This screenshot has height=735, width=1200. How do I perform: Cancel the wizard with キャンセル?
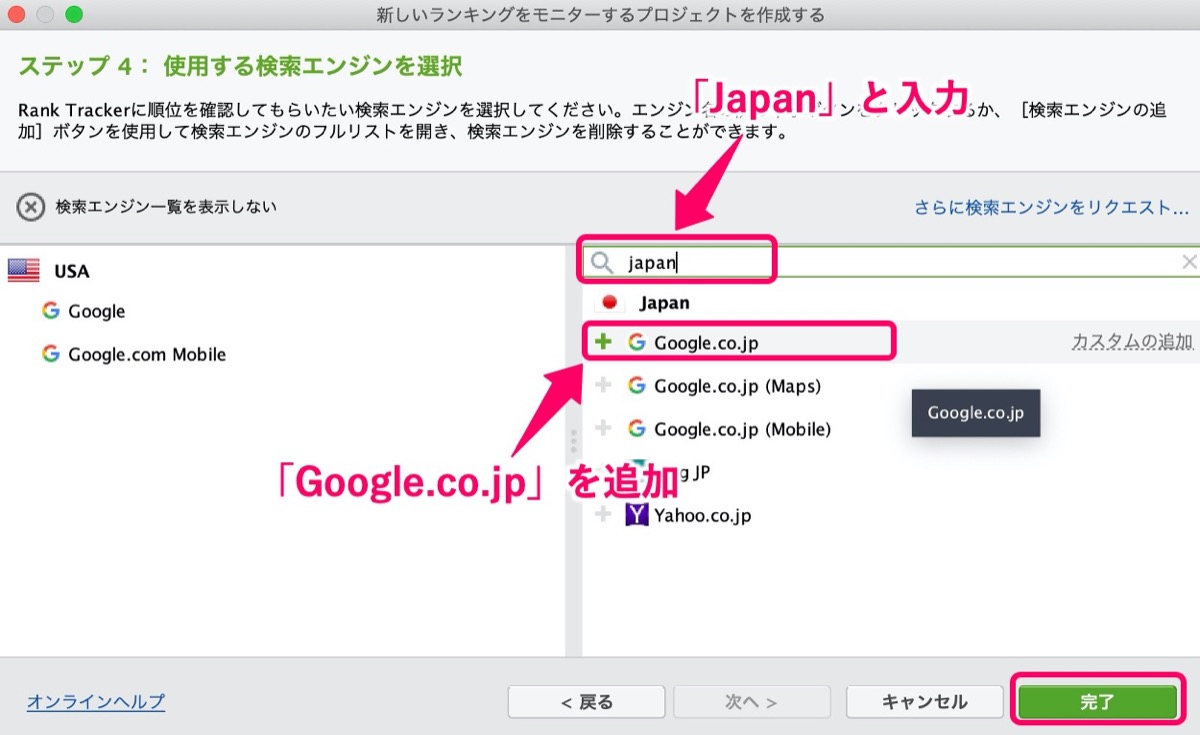924,702
